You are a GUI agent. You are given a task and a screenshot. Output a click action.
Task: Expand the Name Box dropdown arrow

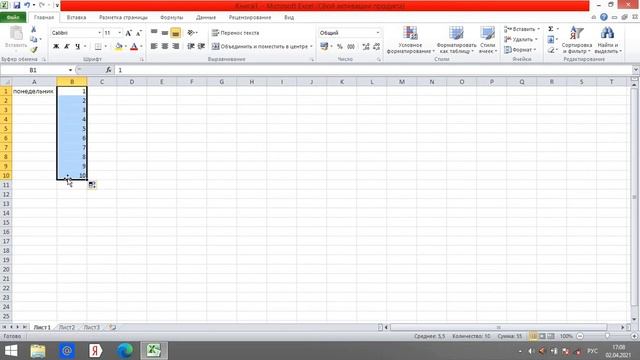point(70,70)
